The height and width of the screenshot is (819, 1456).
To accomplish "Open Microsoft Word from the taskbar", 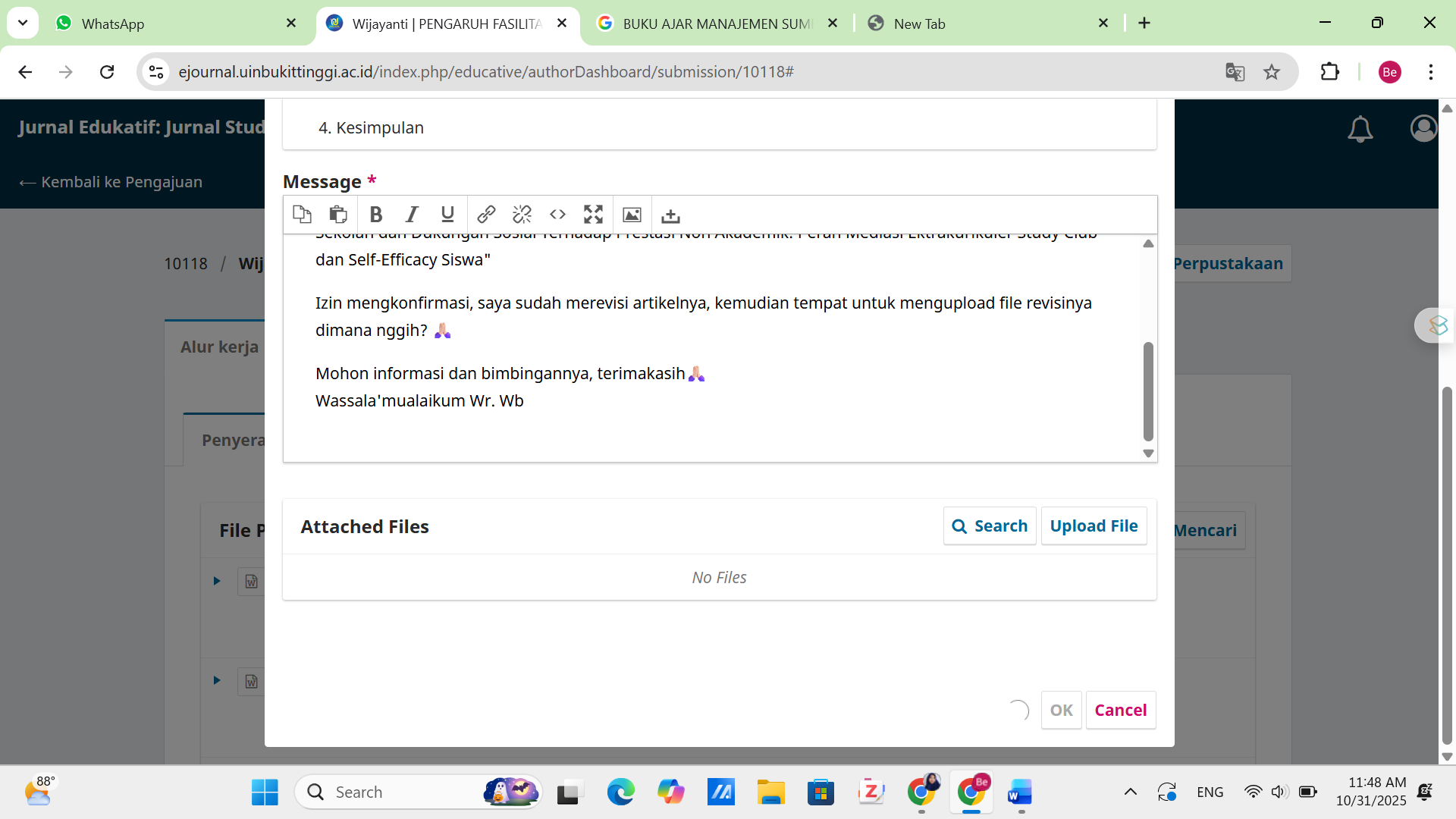I will (1020, 792).
